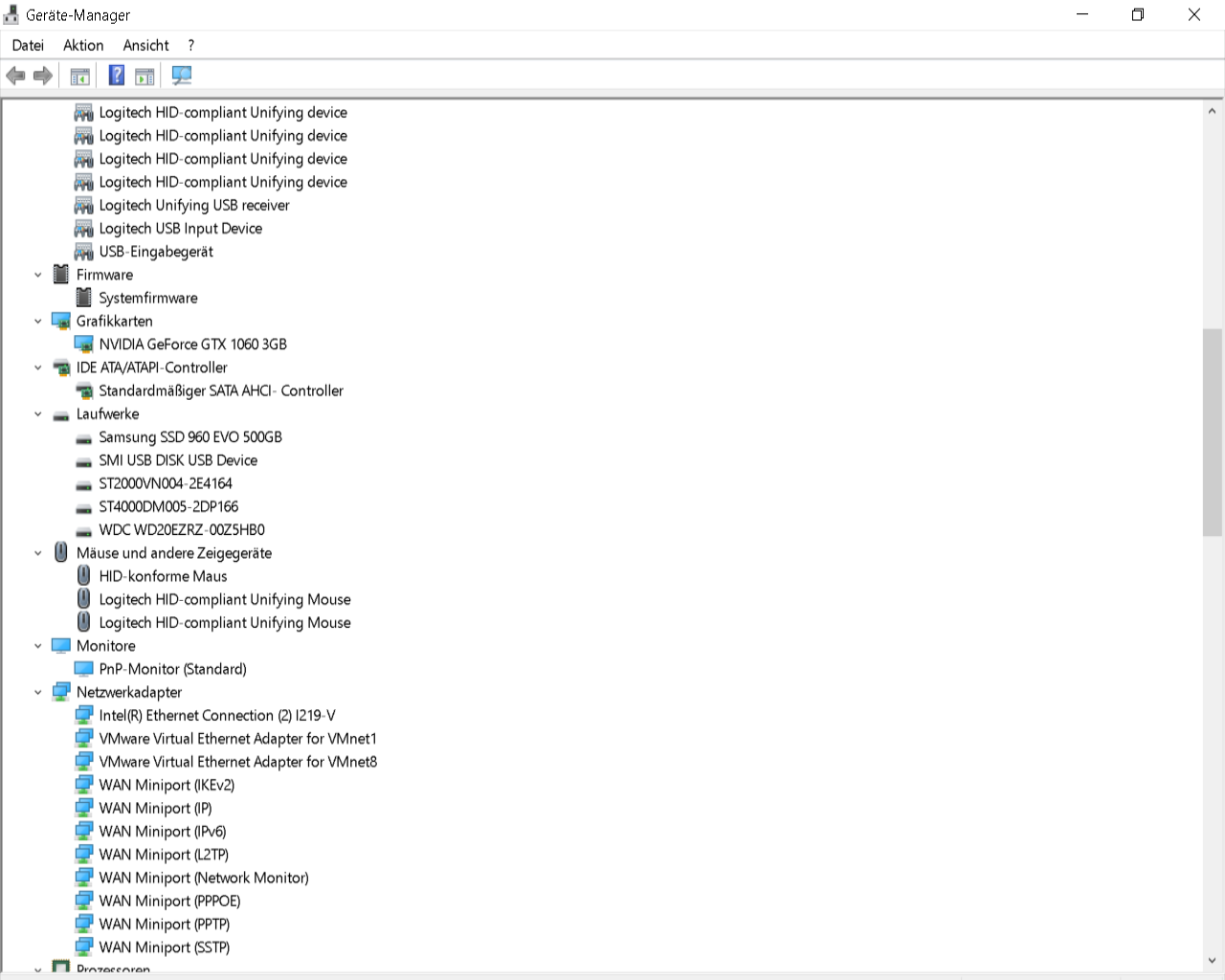Click the Intel(R) Ethernet Connection adapter icon
The height and width of the screenshot is (980, 1225).
pyautogui.click(x=84, y=715)
